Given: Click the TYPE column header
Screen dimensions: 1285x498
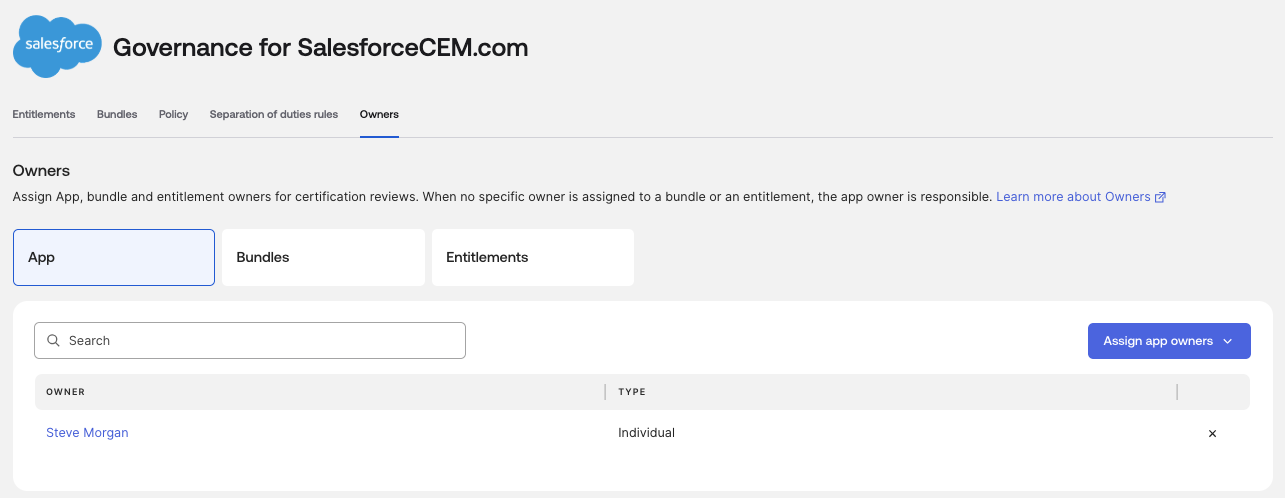Looking at the screenshot, I should point(632,392).
